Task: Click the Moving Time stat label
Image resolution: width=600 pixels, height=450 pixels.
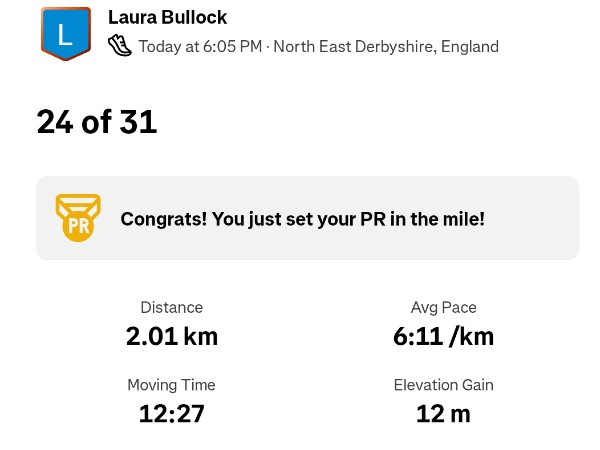Action: tap(171, 385)
